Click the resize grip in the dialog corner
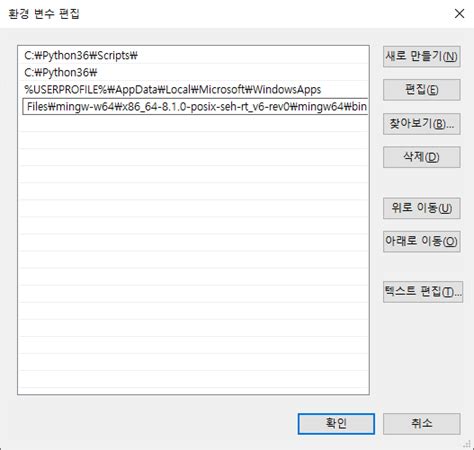The height and width of the screenshot is (450, 474). [x=467, y=444]
